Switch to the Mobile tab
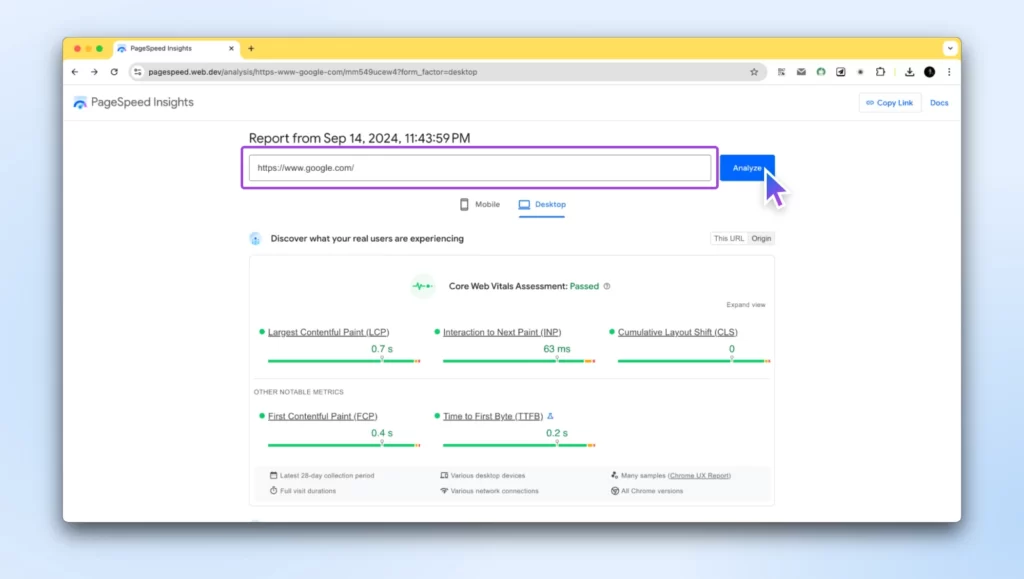Screen dimensions: 1024x579 pos(479,204)
